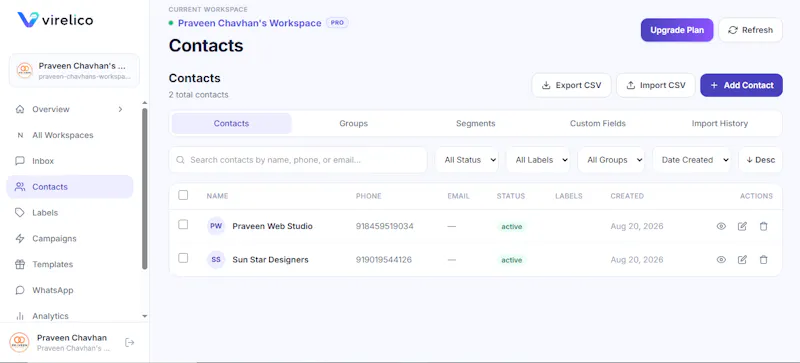Click the Refresh button
This screenshot has width=800, height=363.
(x=750, y=30)
